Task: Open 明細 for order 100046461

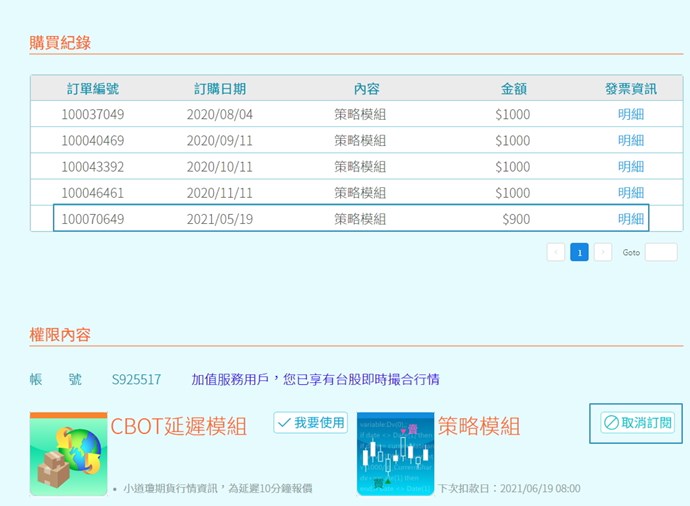Action: point(631,192)
